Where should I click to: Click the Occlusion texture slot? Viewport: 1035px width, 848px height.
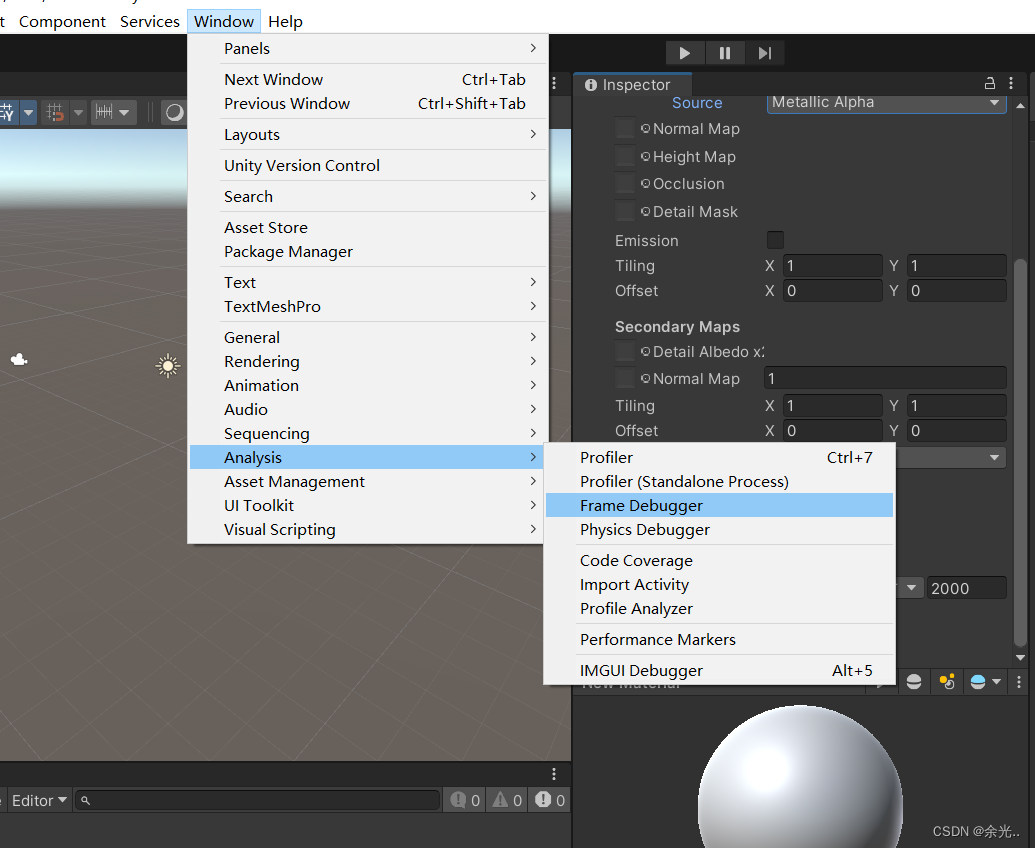point(624,183)
